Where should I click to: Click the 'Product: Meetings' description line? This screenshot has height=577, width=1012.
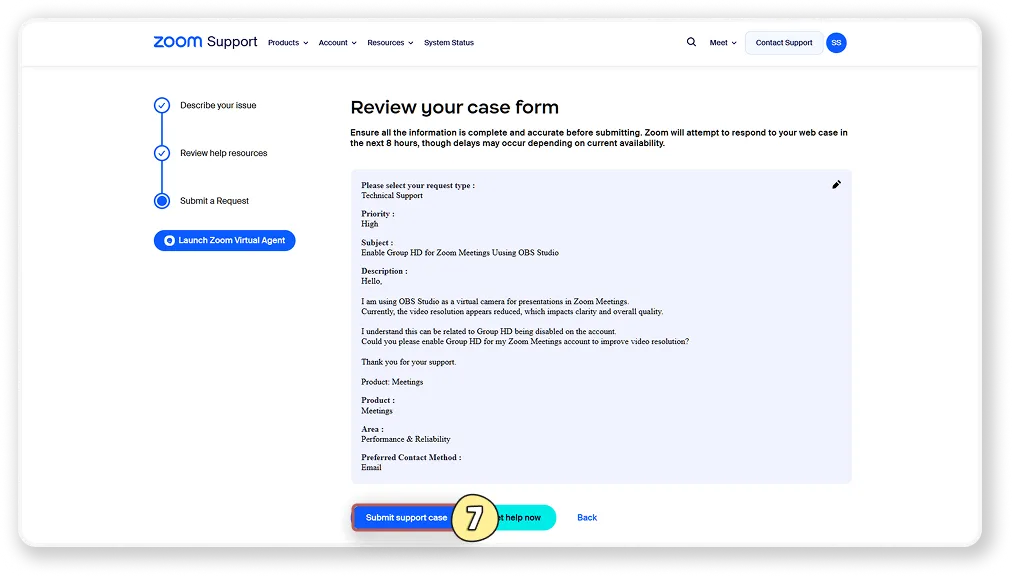(392, 382)
